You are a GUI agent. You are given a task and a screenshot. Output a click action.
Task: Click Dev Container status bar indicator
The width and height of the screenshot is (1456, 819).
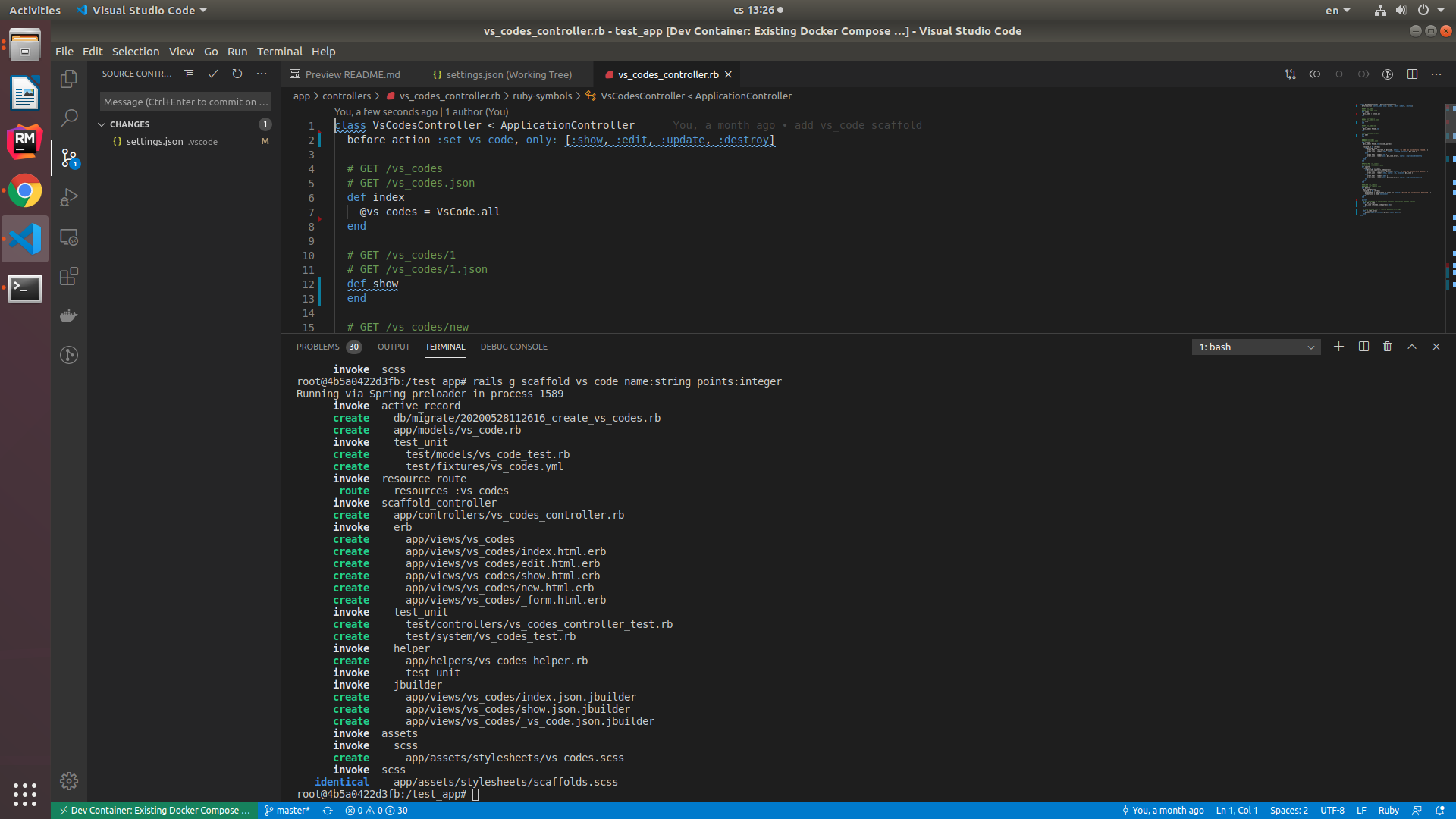[x=155, y=811]
